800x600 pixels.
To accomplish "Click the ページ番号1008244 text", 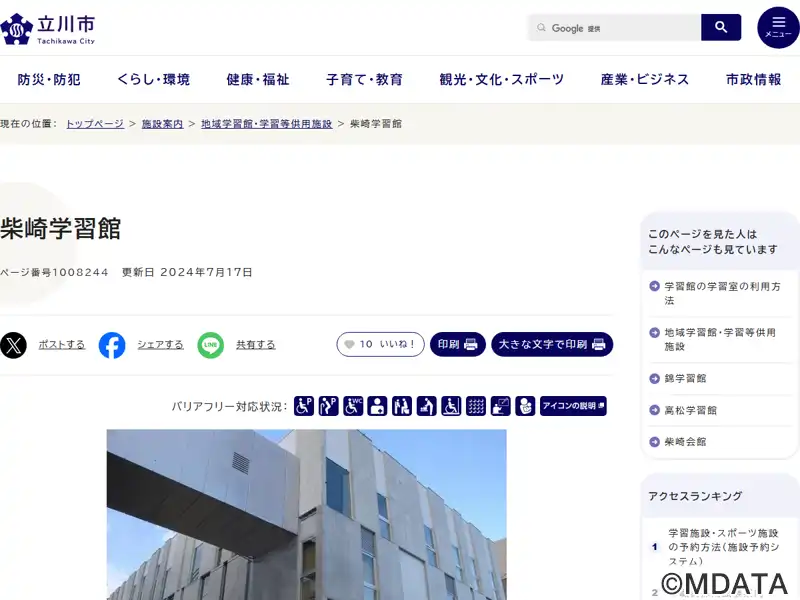I will 54,272.
